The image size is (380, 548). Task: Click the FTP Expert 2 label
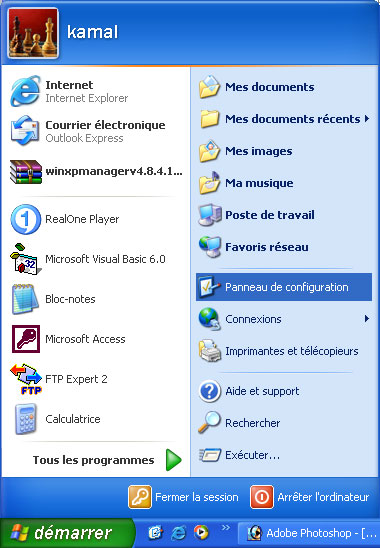pyautogui.click(x=76, y=379)
